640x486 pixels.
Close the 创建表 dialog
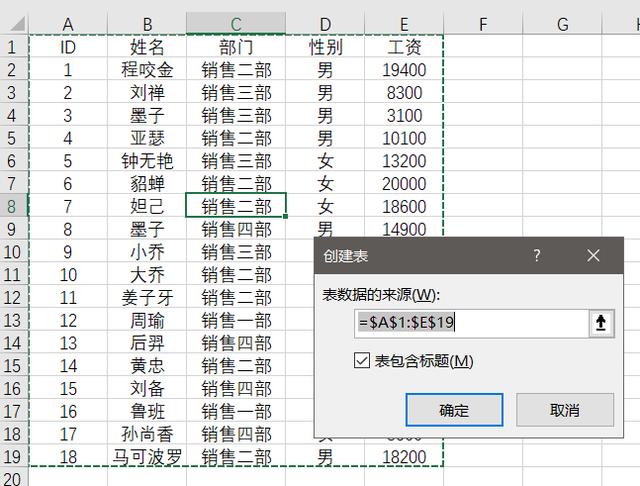click(593, 255)
